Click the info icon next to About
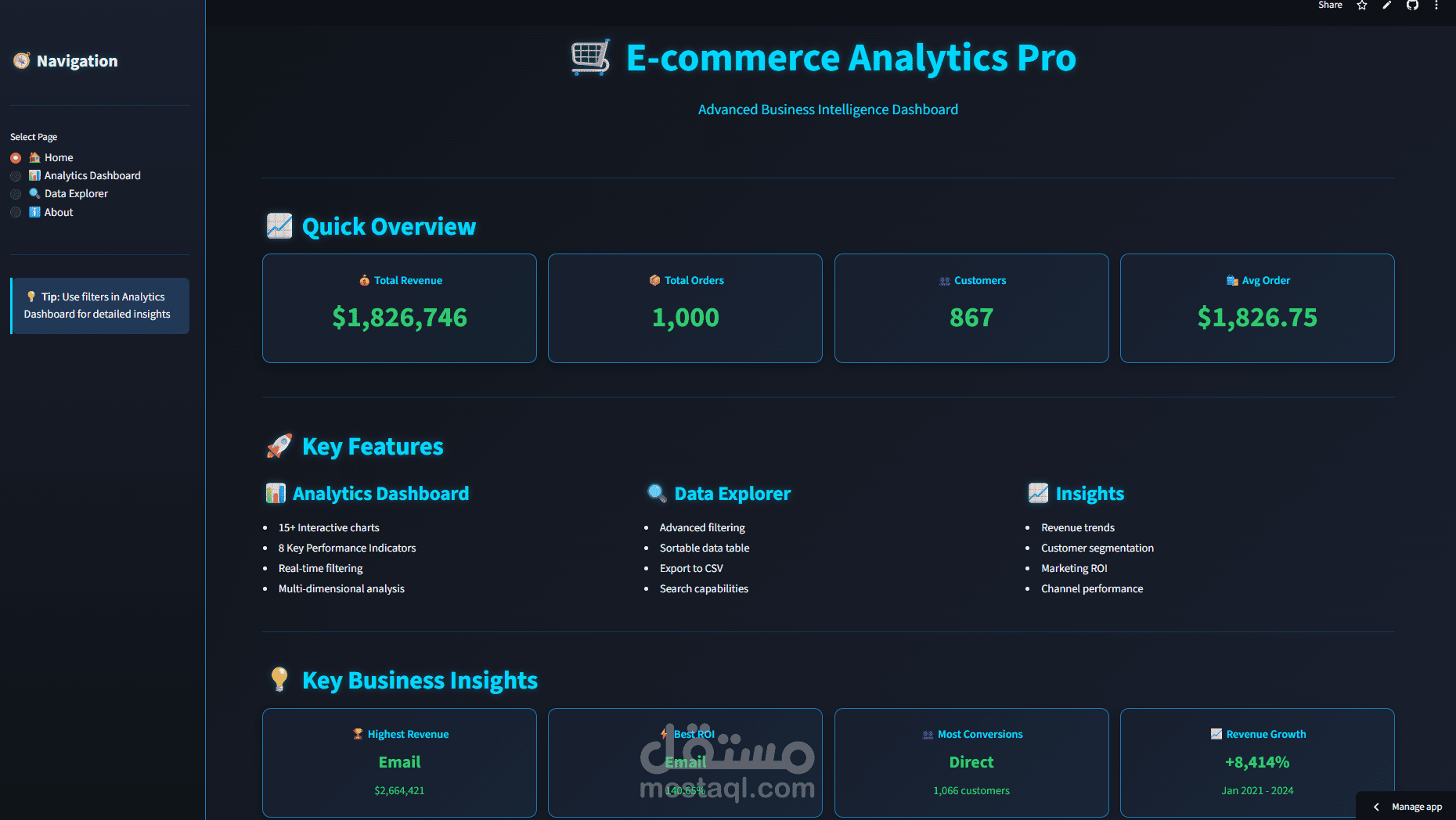Viewport: 1456px width, 820px height. tap(34, 212)
